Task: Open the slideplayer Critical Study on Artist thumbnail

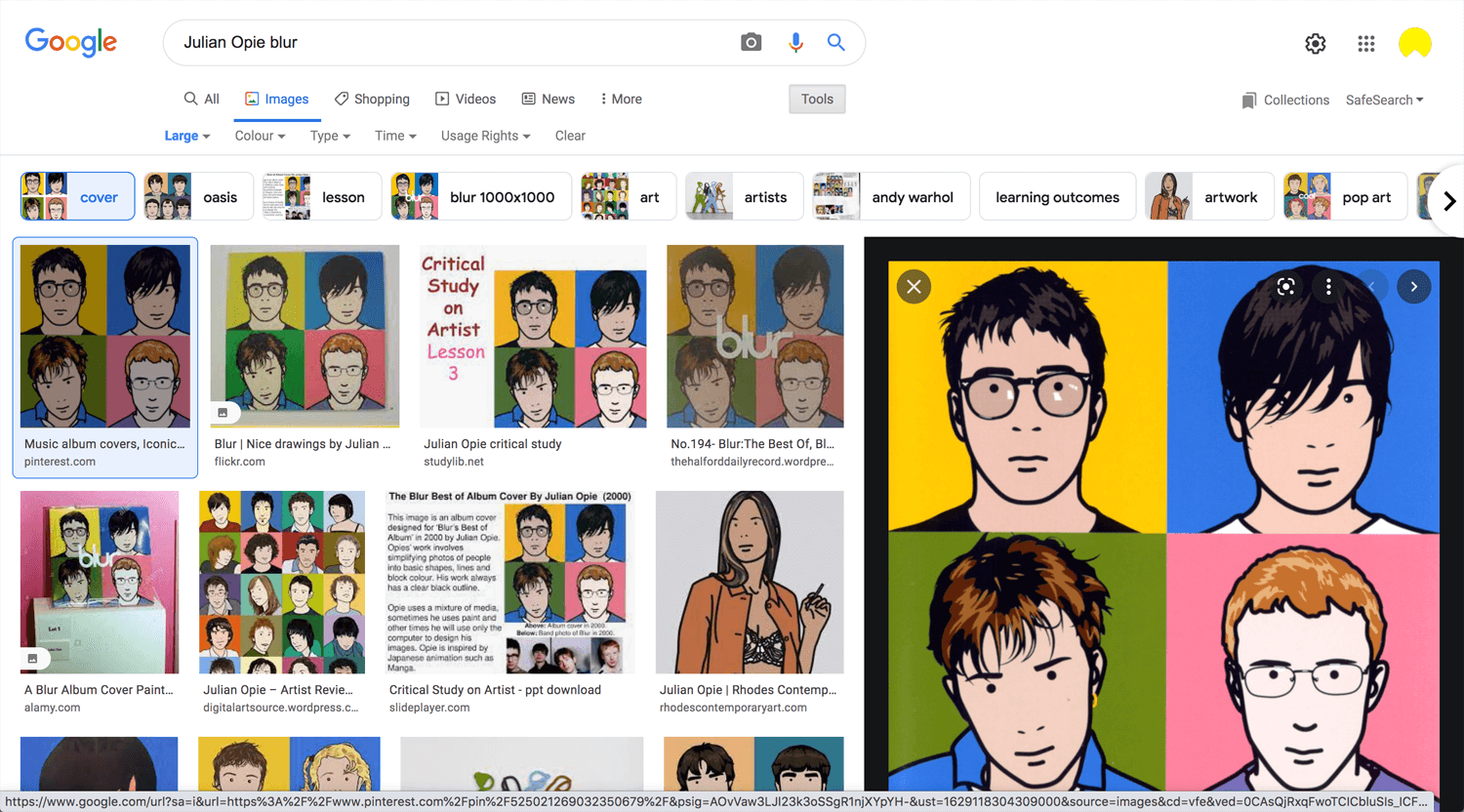Action: pyautogui.click(x=510, y=582)
